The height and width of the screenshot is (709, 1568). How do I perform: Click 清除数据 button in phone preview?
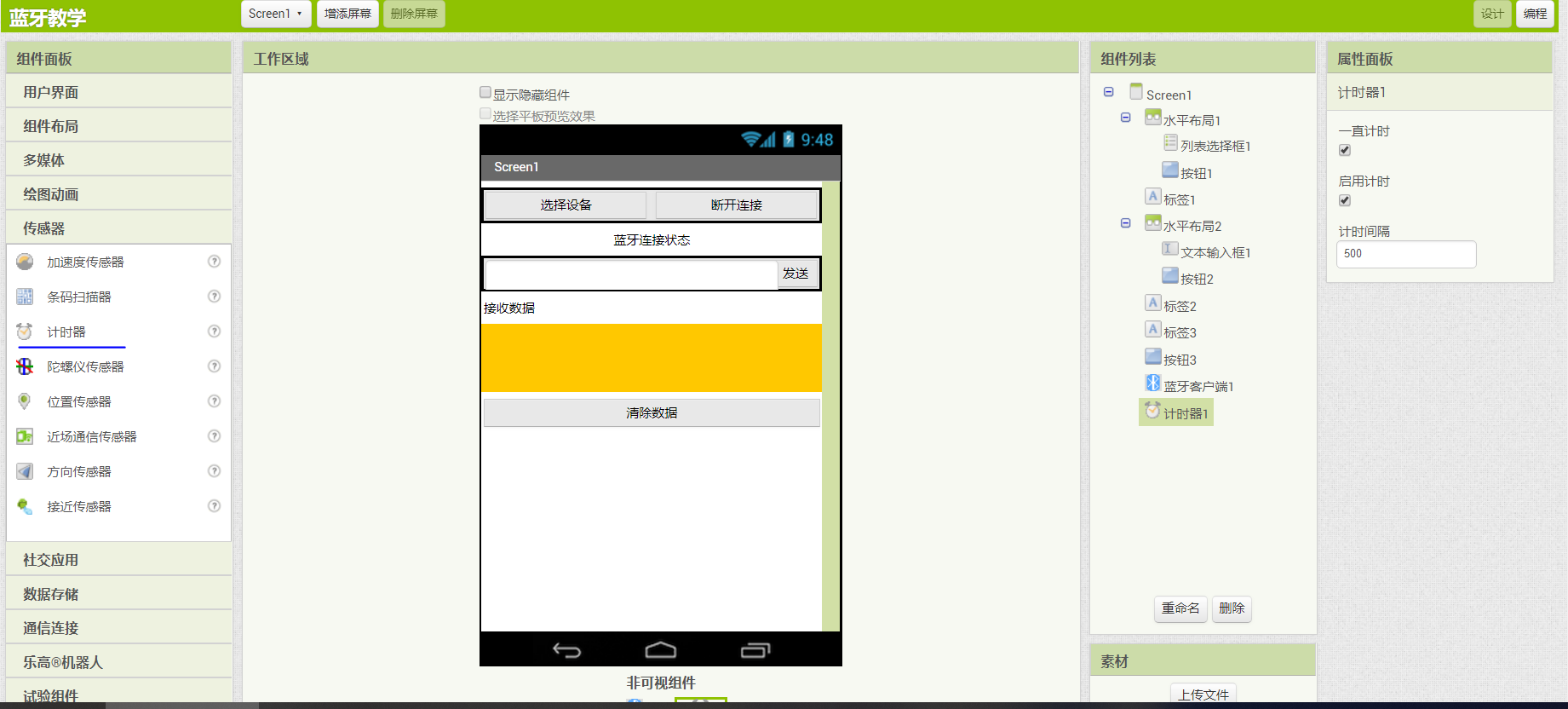[x=652, y=413]
